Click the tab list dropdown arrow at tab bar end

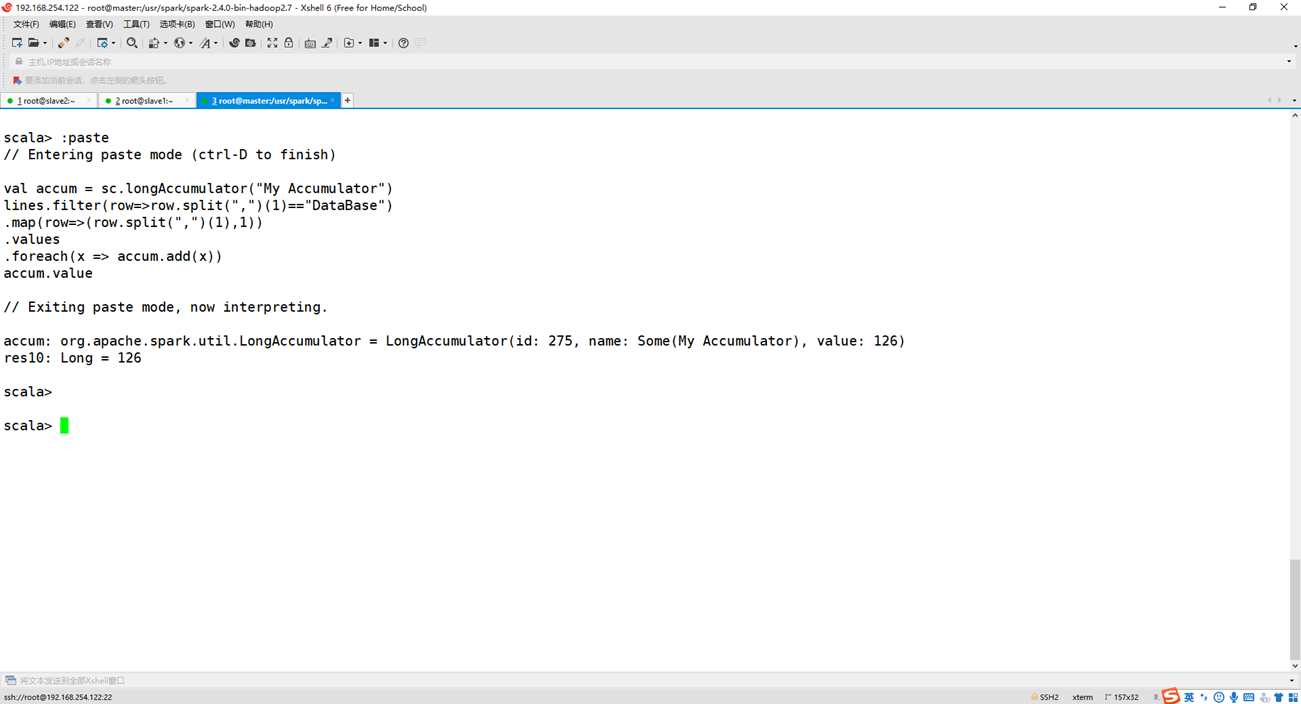tap(1294, 101)
